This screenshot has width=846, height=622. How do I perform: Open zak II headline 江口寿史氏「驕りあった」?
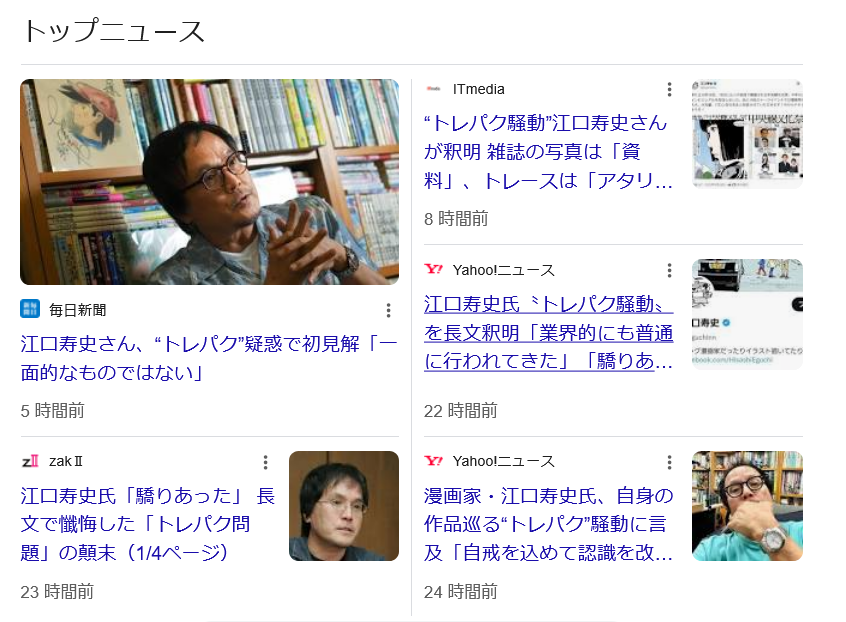(x=148, y=524)
